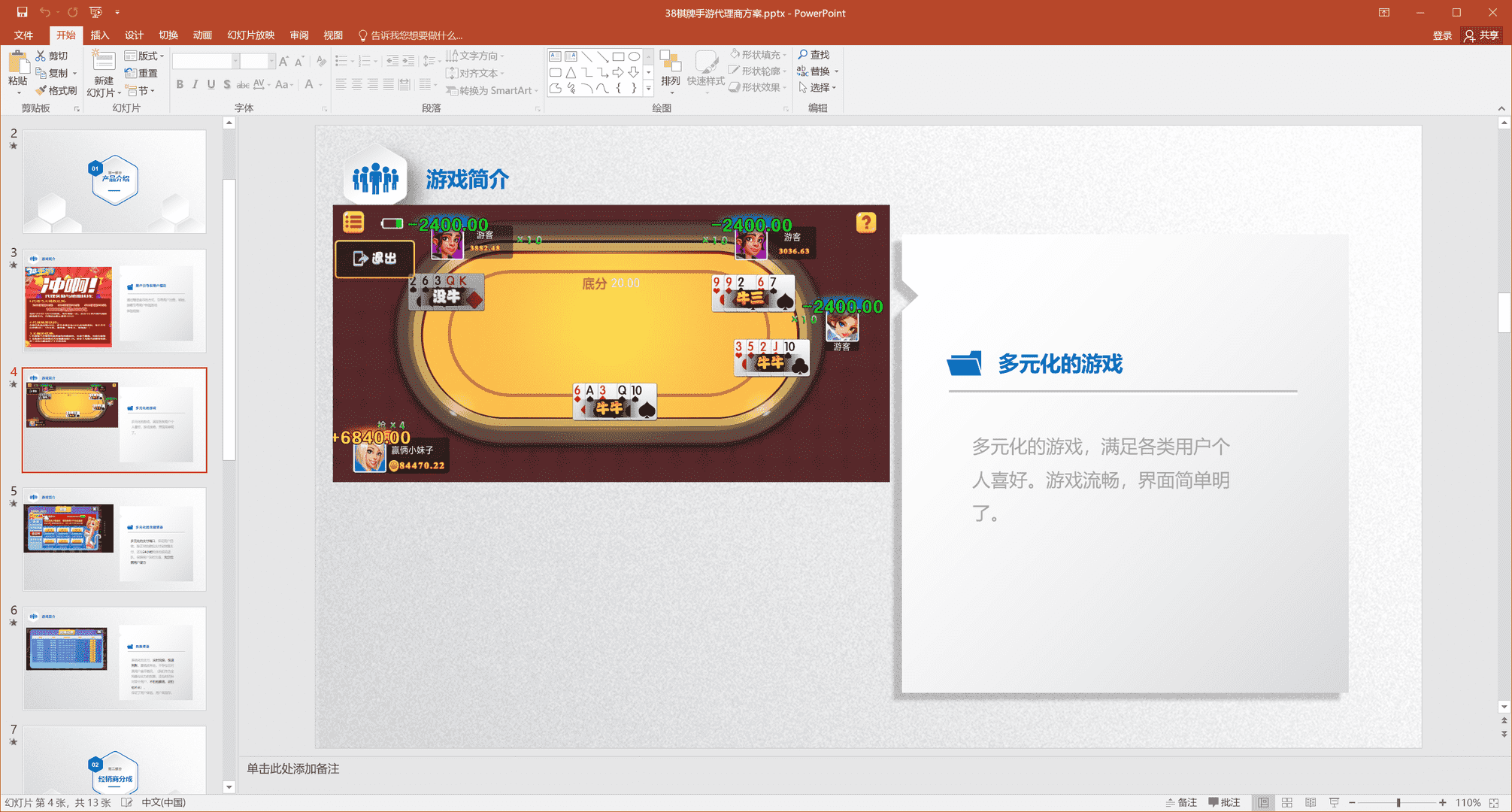Viewport: 1512px width, 812px height.
Task: Click the New Slide (新建幻灯片) icon
Action: 103,62
